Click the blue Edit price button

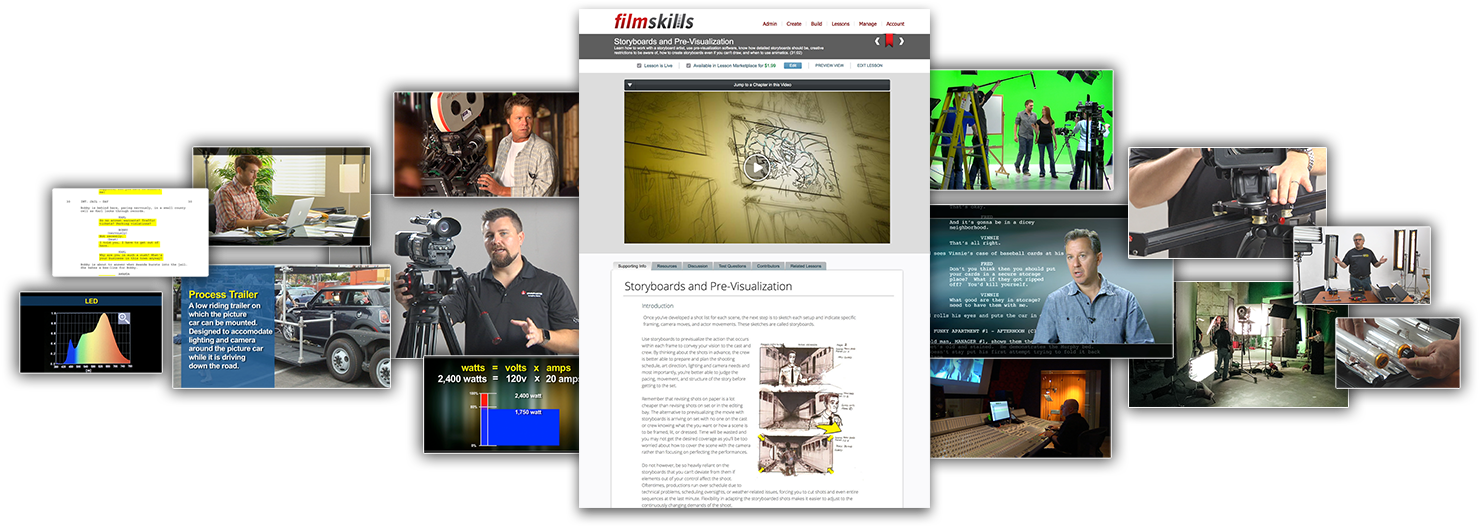[792, 65]
